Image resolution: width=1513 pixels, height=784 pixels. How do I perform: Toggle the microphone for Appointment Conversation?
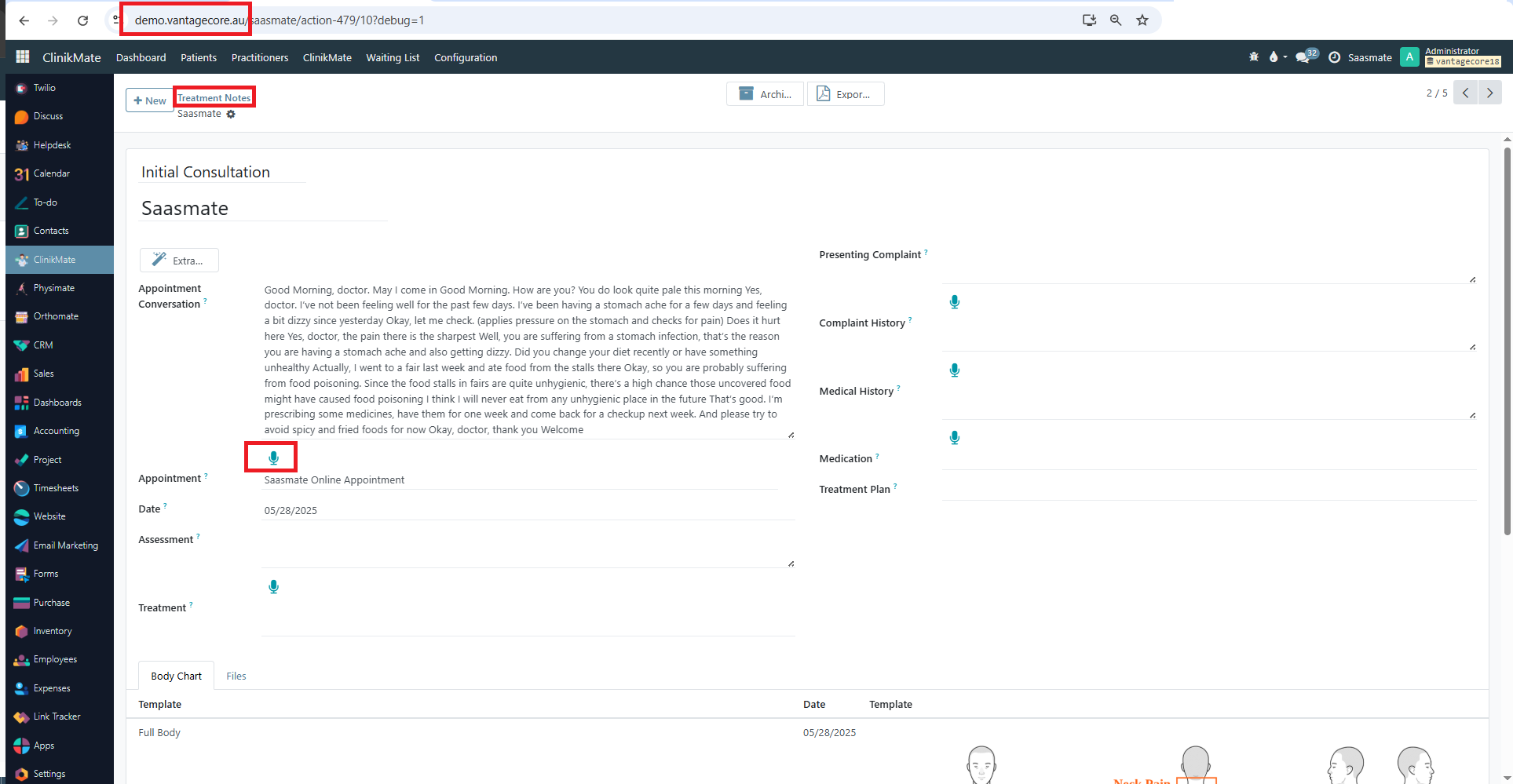click(273, 457)
